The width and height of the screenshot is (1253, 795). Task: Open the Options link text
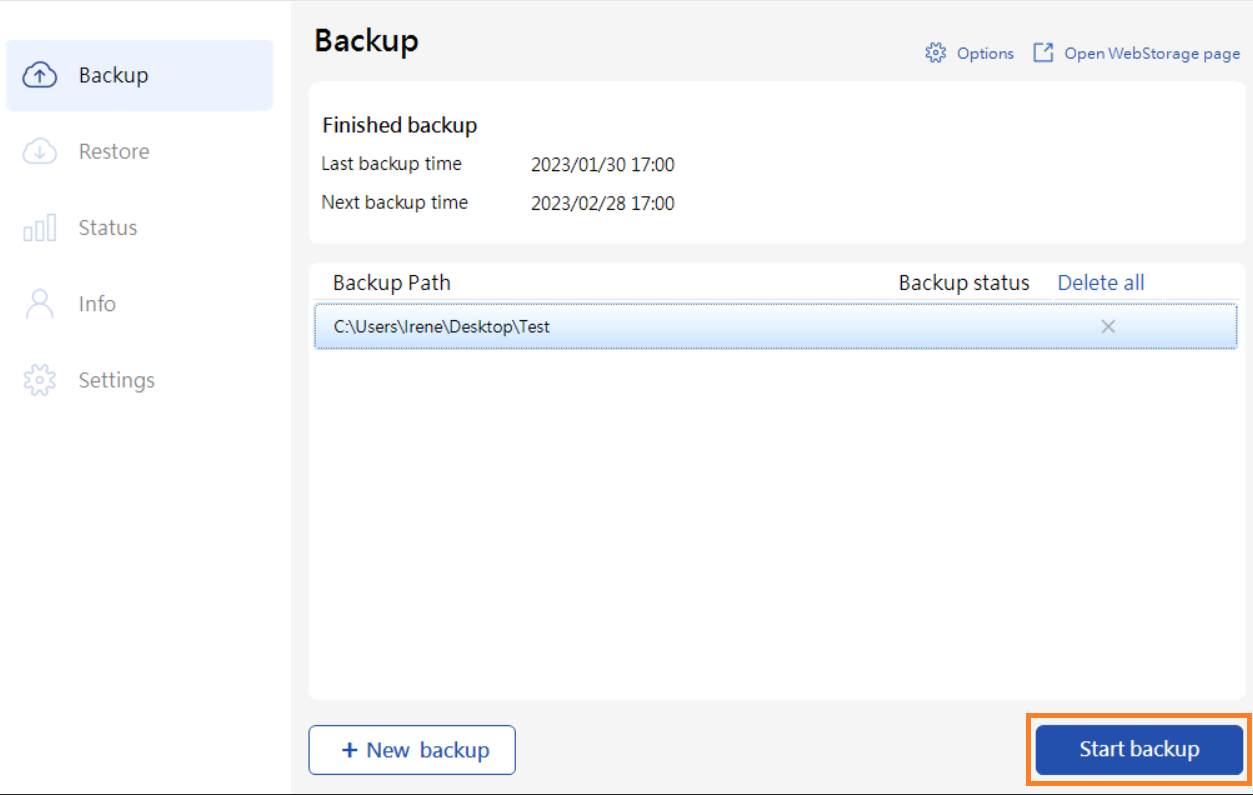coord(985,53)
